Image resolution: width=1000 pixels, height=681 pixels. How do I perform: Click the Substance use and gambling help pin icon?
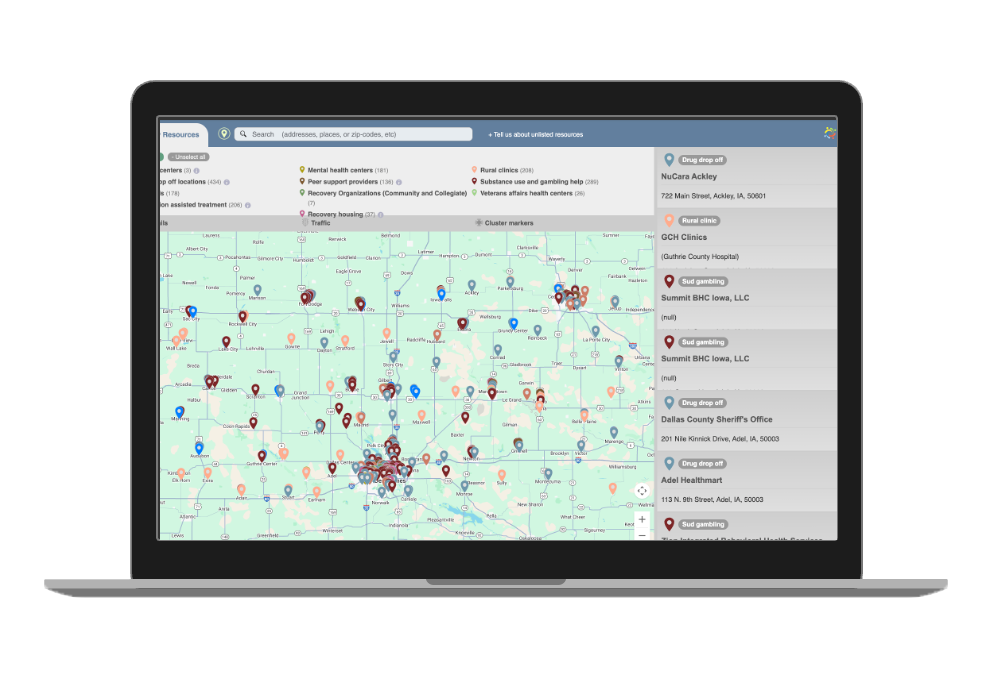pyautogui.click(x=474, y=181)
